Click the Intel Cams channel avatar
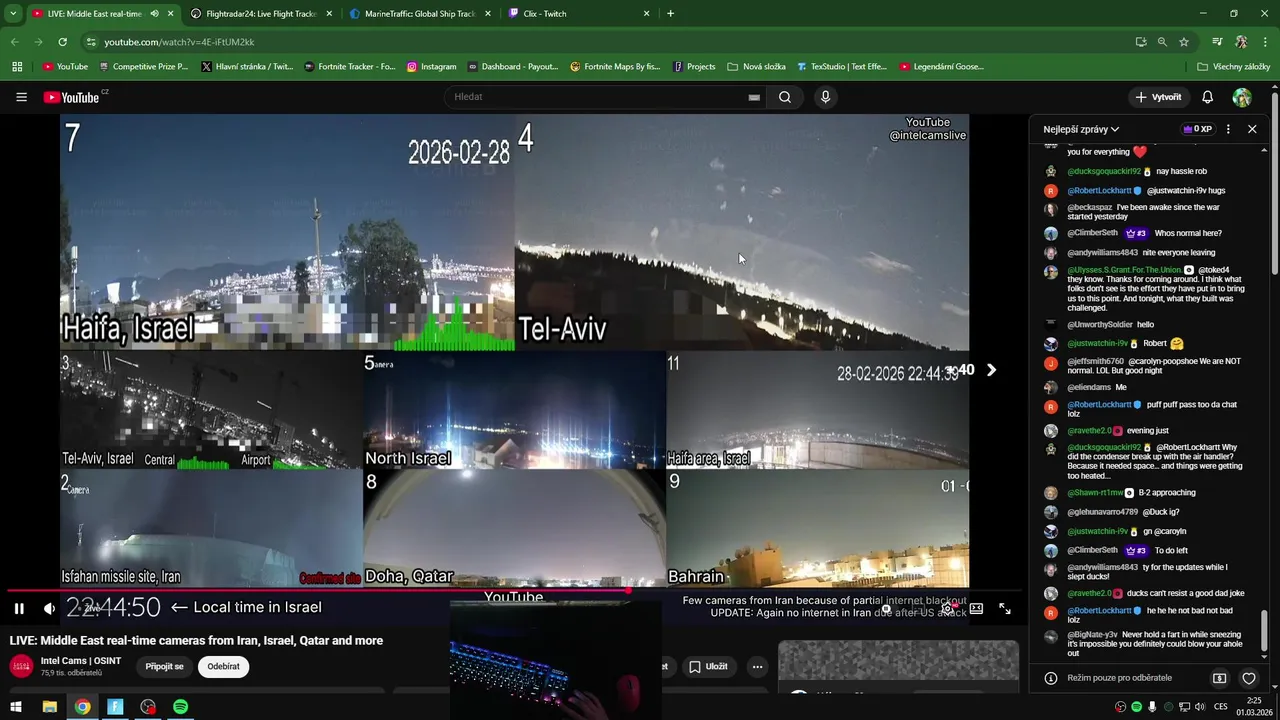The image size is (1280, 720). click(21, 666)
